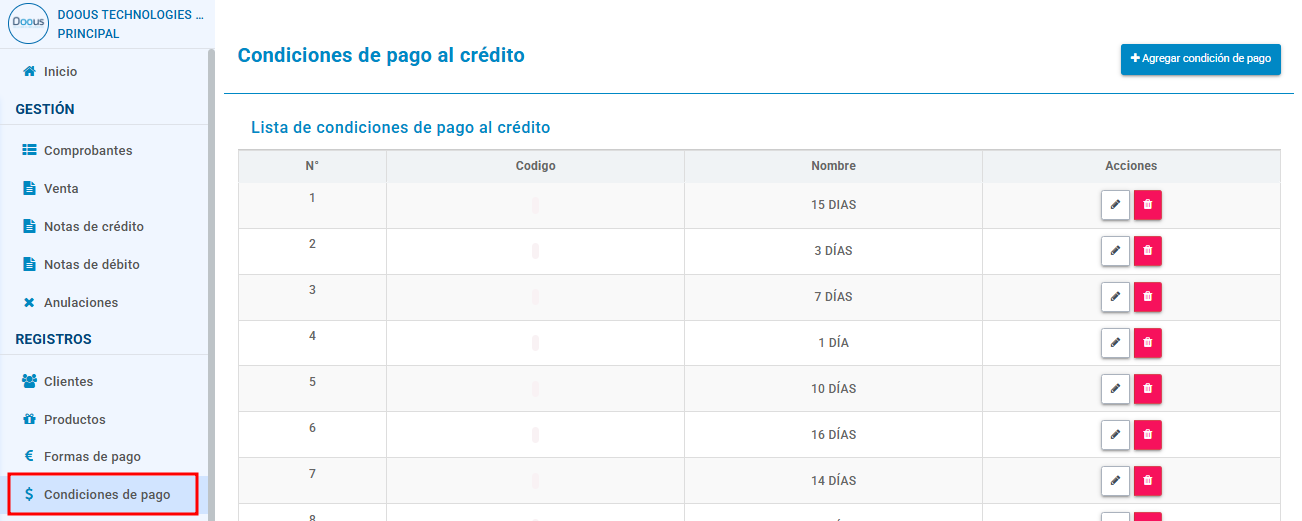1302x521 pixels.
Task: Click the name cell 10 DÍAS
Action: pos(833,389)
